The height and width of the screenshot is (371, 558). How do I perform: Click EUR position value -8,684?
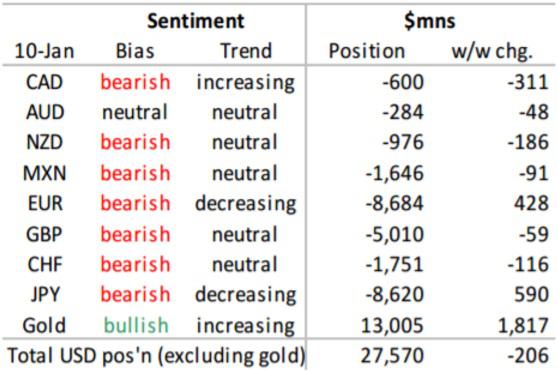coord(395,203)
